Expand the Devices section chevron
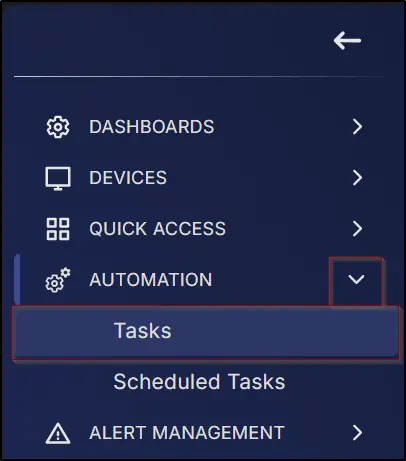Image resolution: width=406 pixels, height=461 pixels. coord(357,178)
